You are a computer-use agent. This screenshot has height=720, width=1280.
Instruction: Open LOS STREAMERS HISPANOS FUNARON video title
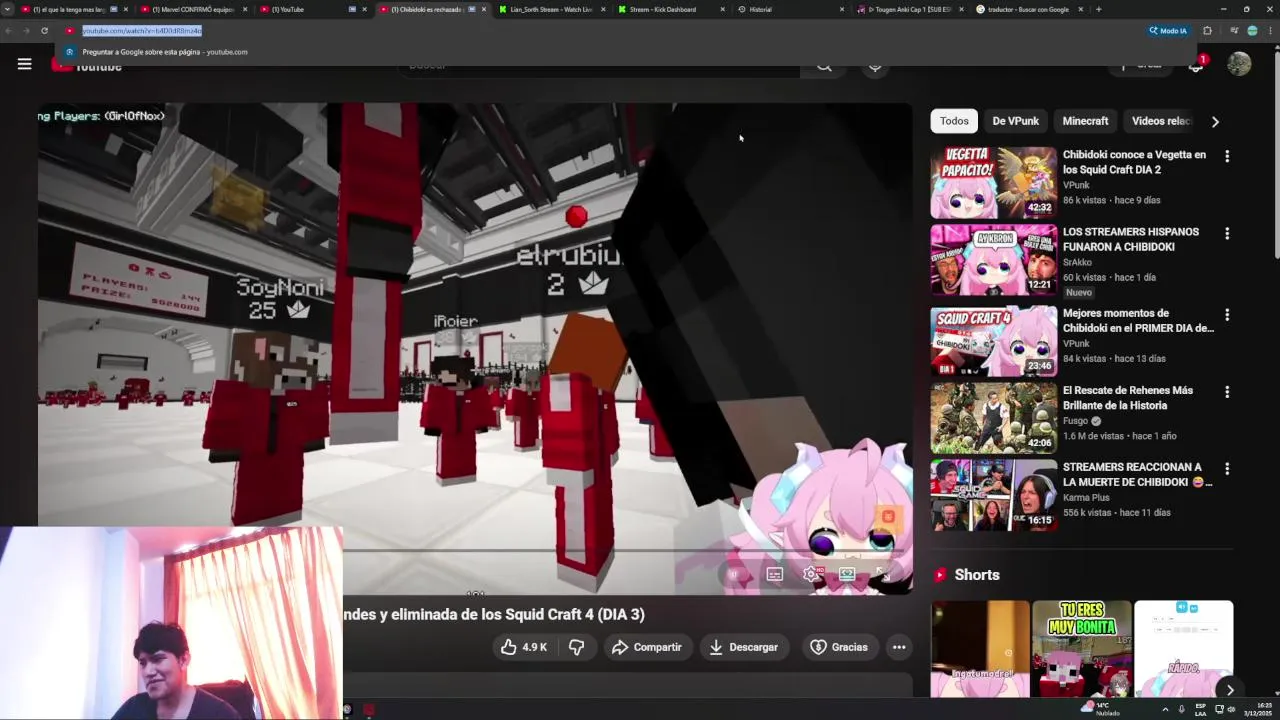tap(1131, 239)
